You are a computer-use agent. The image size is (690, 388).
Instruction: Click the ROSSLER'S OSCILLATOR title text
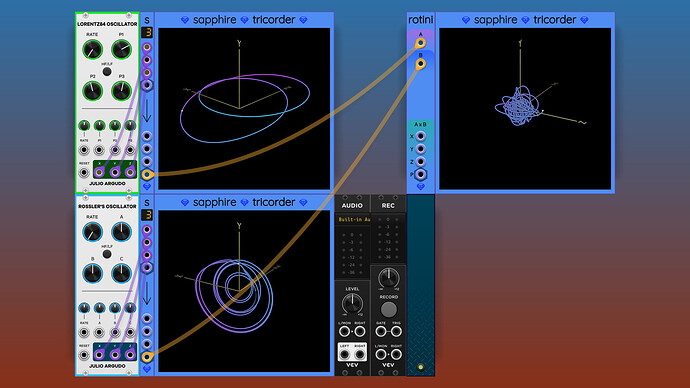click(107, 206)
